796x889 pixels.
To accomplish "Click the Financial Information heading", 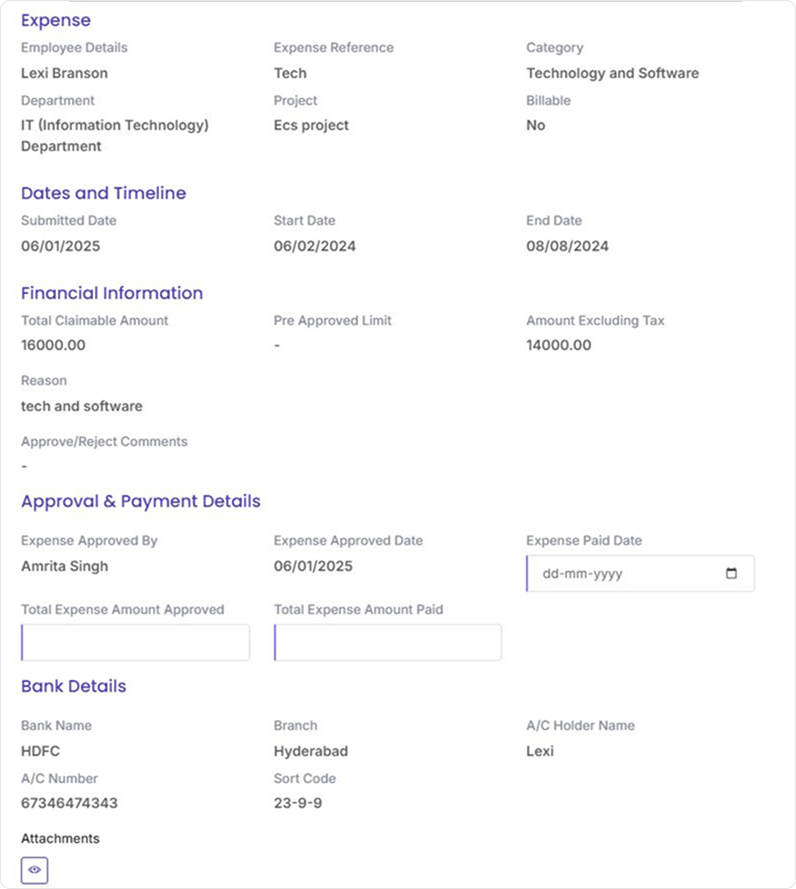I will (x=112, y=293).
